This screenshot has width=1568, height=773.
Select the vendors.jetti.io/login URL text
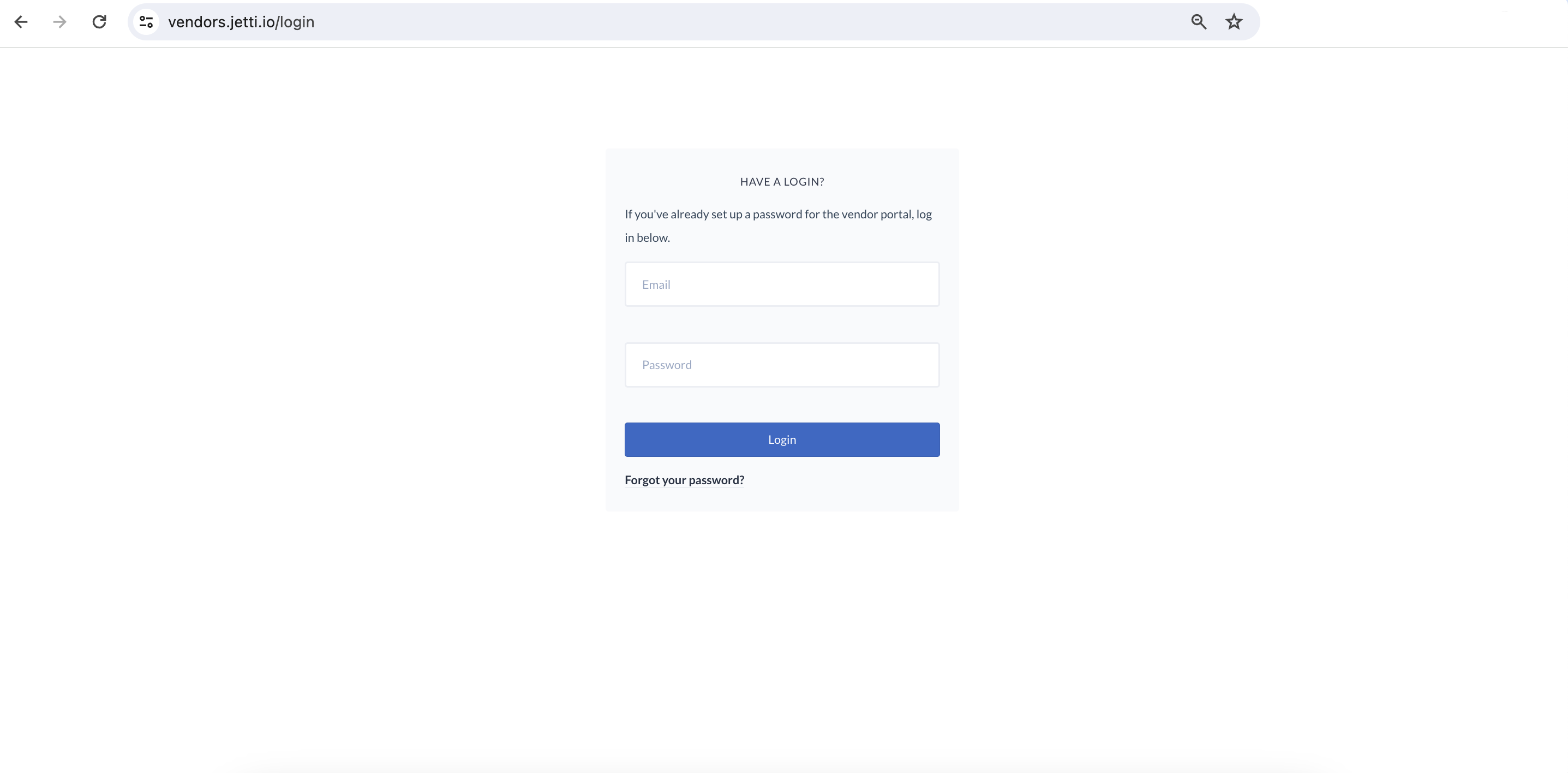(x=241, y=22)
